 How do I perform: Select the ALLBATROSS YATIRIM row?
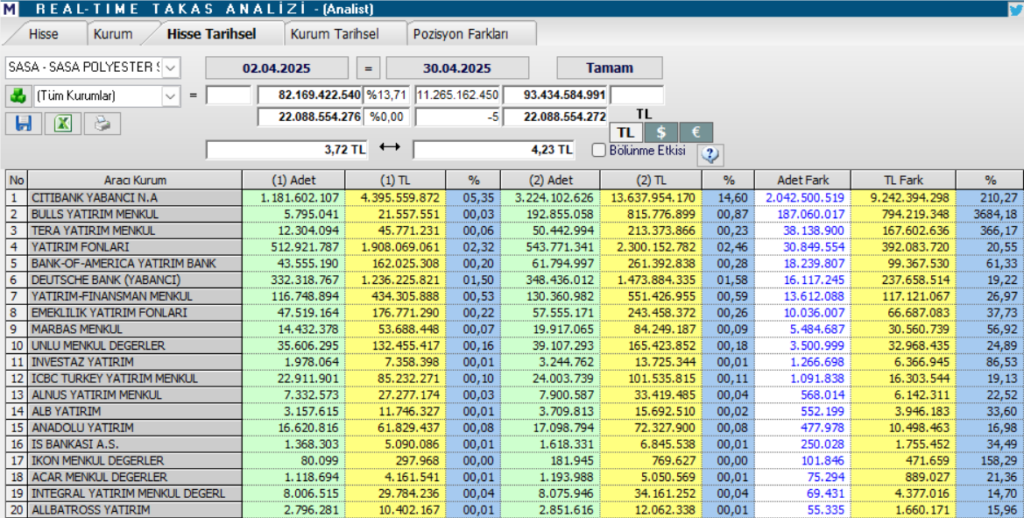point(514,510)
